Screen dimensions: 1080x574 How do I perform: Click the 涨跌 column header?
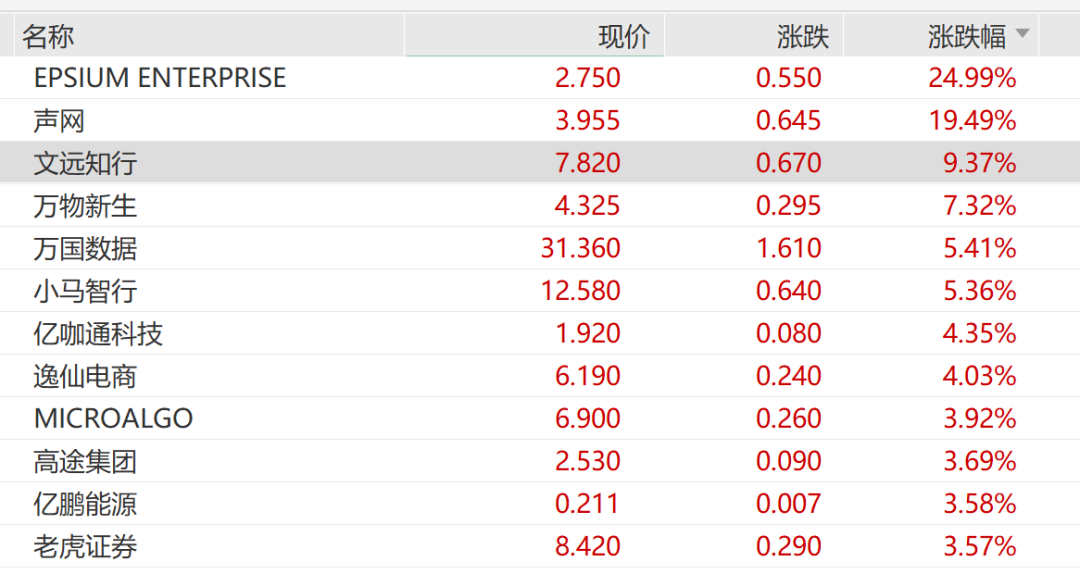tap(803, 37)
